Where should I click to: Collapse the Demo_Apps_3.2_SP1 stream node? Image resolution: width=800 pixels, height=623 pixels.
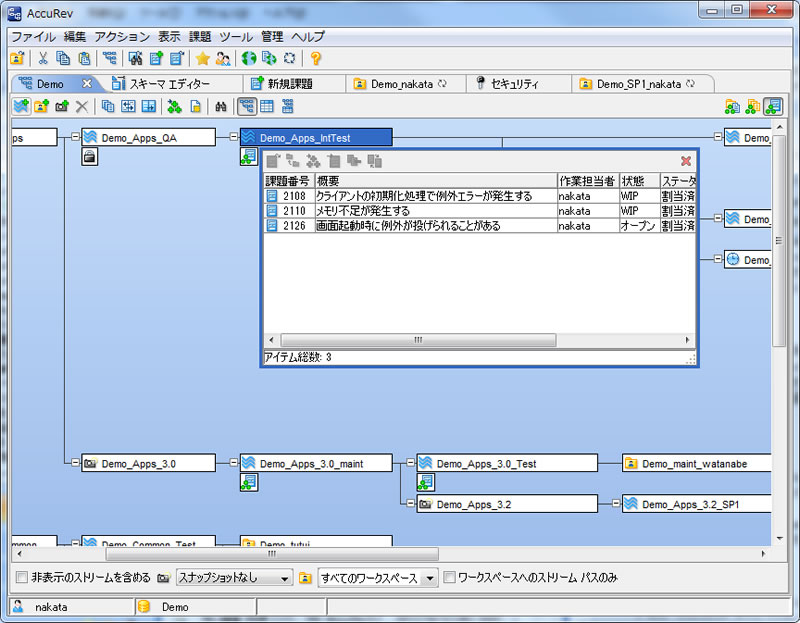click(616, 503)
